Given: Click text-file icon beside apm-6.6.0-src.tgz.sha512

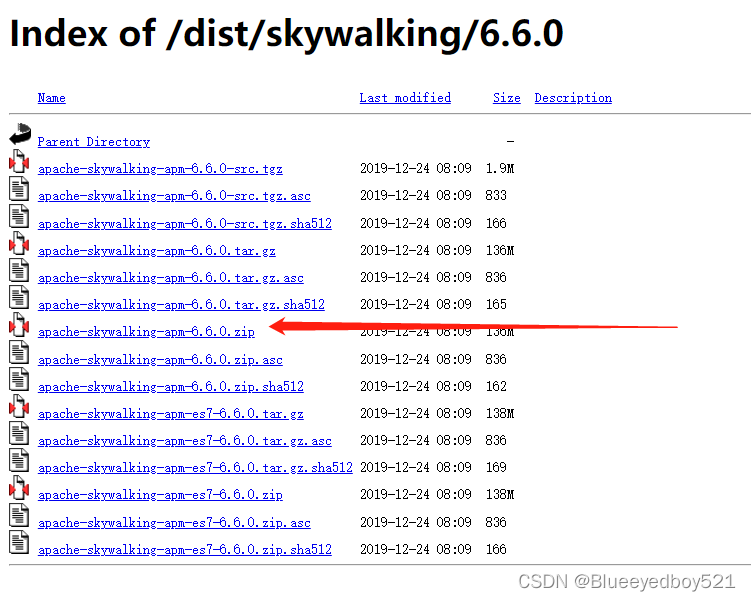Looking at the screenshot, I should tap(19, 216).
